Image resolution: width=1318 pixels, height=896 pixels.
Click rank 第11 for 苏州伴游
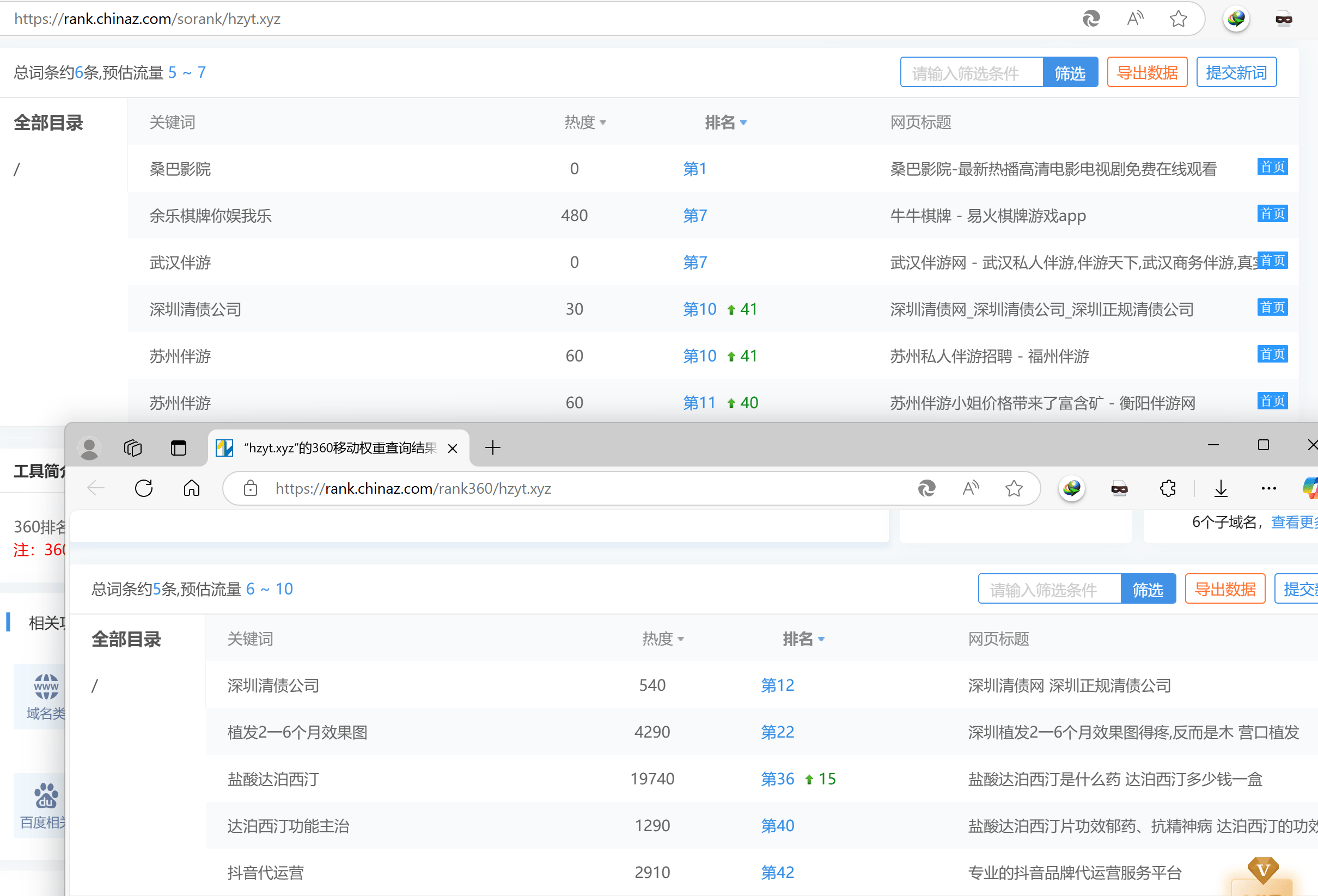(699, 402)
